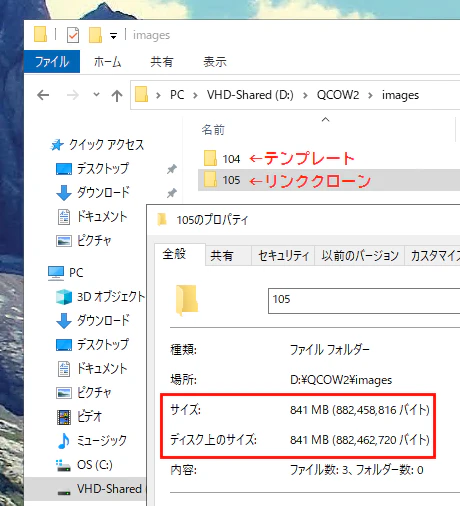Open ドキュメント under quick access
Viewport: 460px width, 506px height.
coord(102,217)
